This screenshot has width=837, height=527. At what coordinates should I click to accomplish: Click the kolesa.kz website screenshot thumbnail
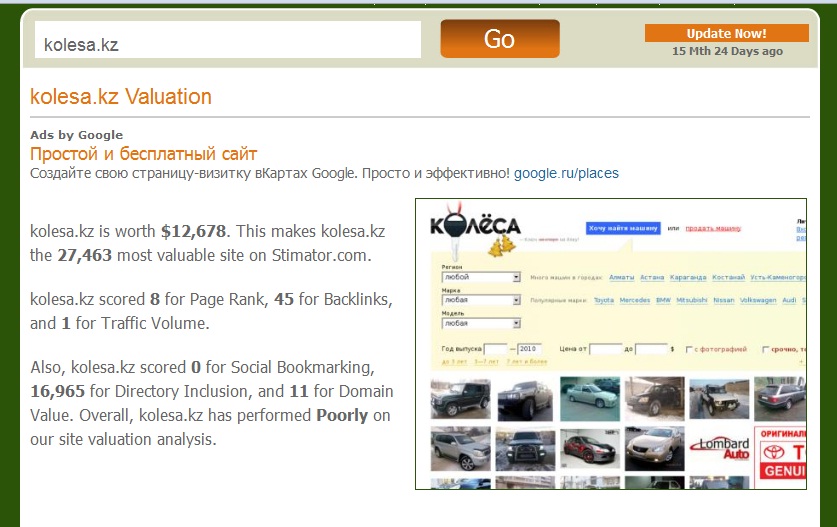point(611,344)
